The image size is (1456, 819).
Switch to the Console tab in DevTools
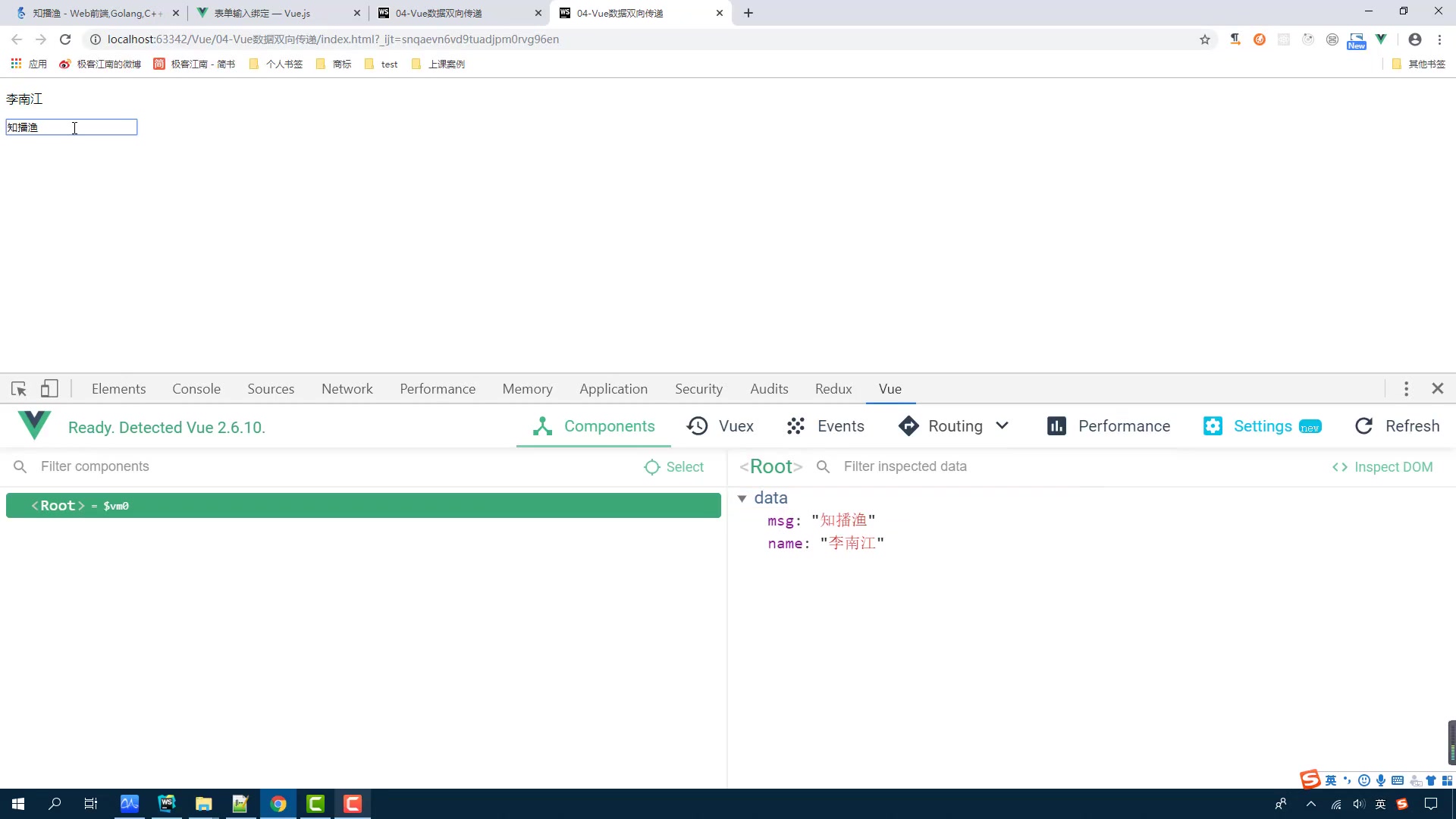pos(197,389)
